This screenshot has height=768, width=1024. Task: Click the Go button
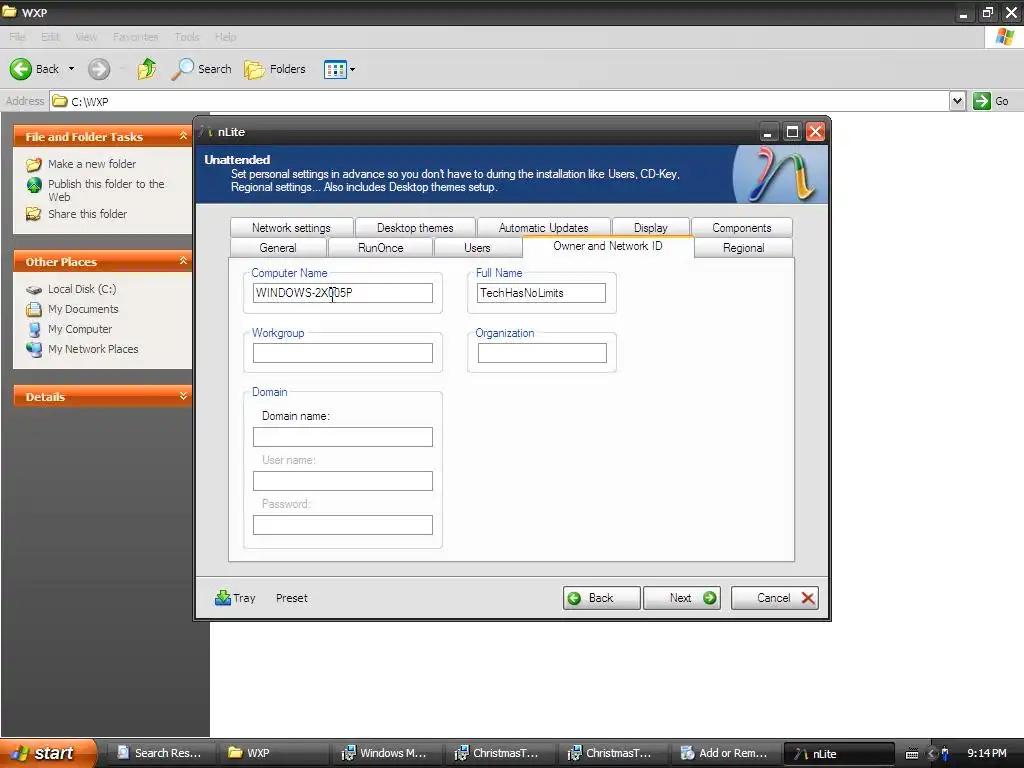click(991, 101)
